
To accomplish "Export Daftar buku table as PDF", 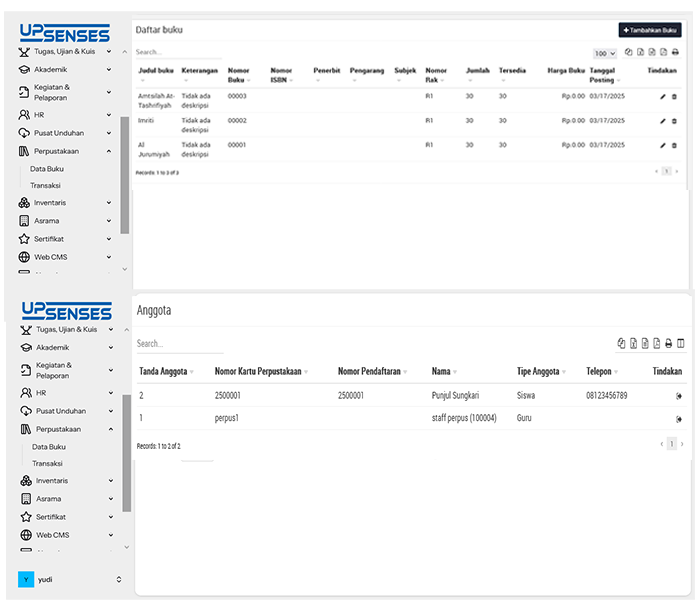I will point(663,52).
